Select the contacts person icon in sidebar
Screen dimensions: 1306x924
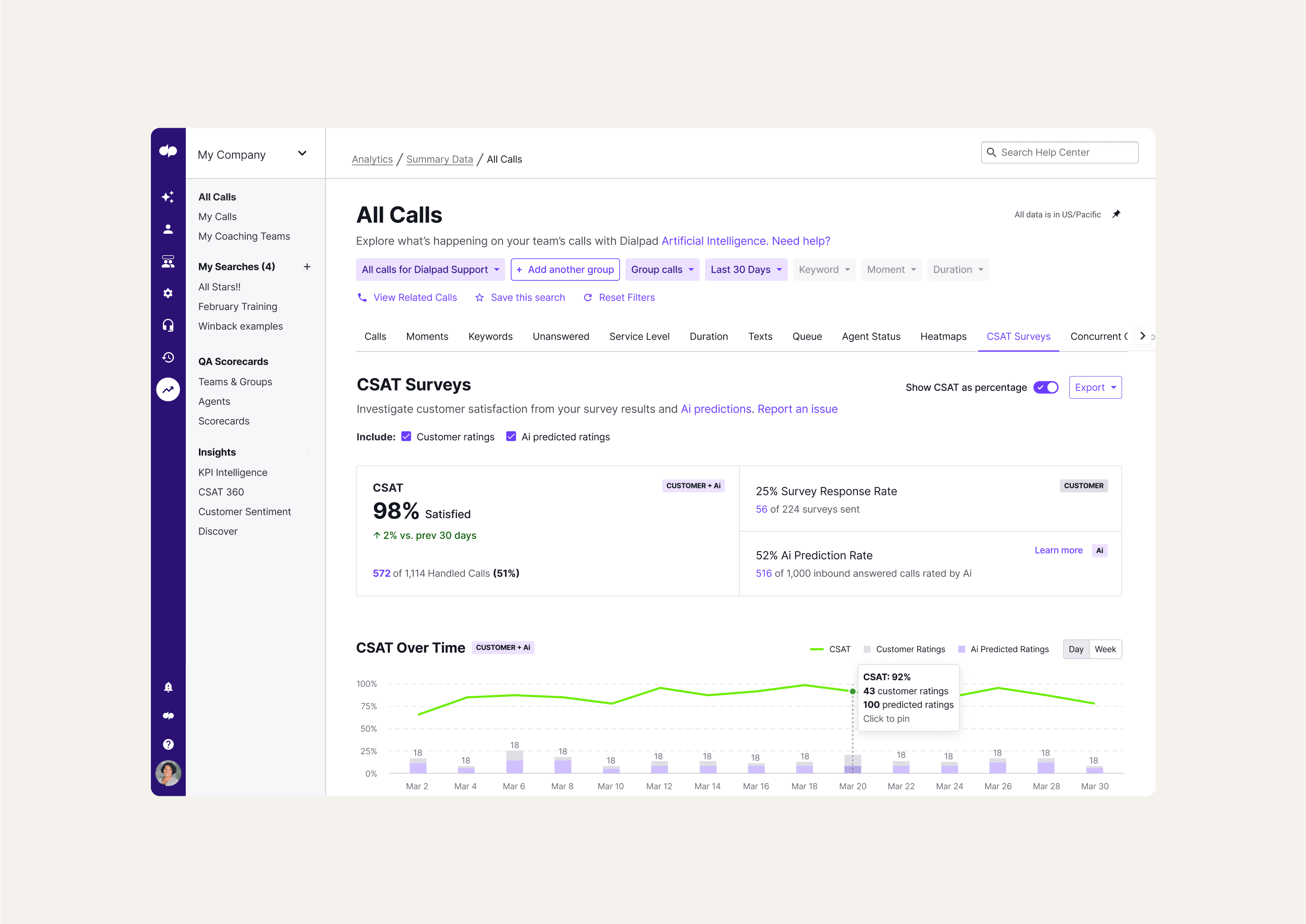(x=168, y=228)
